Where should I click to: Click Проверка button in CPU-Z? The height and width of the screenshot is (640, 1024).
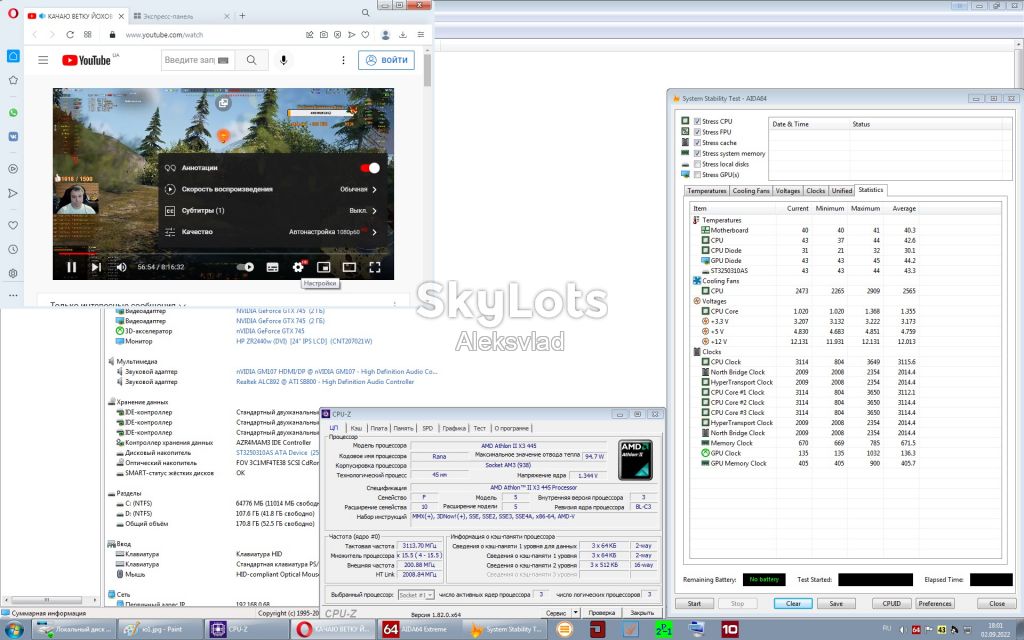pyautogui.click(x=601, y=613)
